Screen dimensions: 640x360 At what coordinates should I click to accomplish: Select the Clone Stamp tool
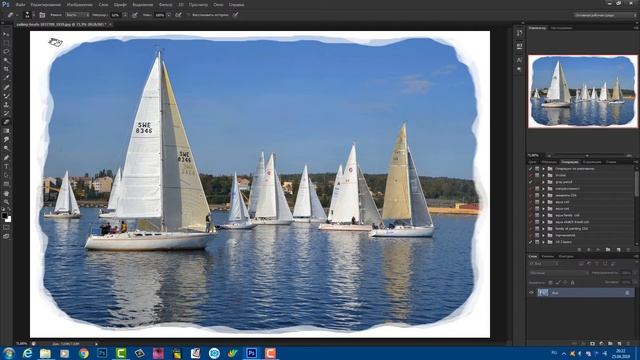[x=6, y=105]
